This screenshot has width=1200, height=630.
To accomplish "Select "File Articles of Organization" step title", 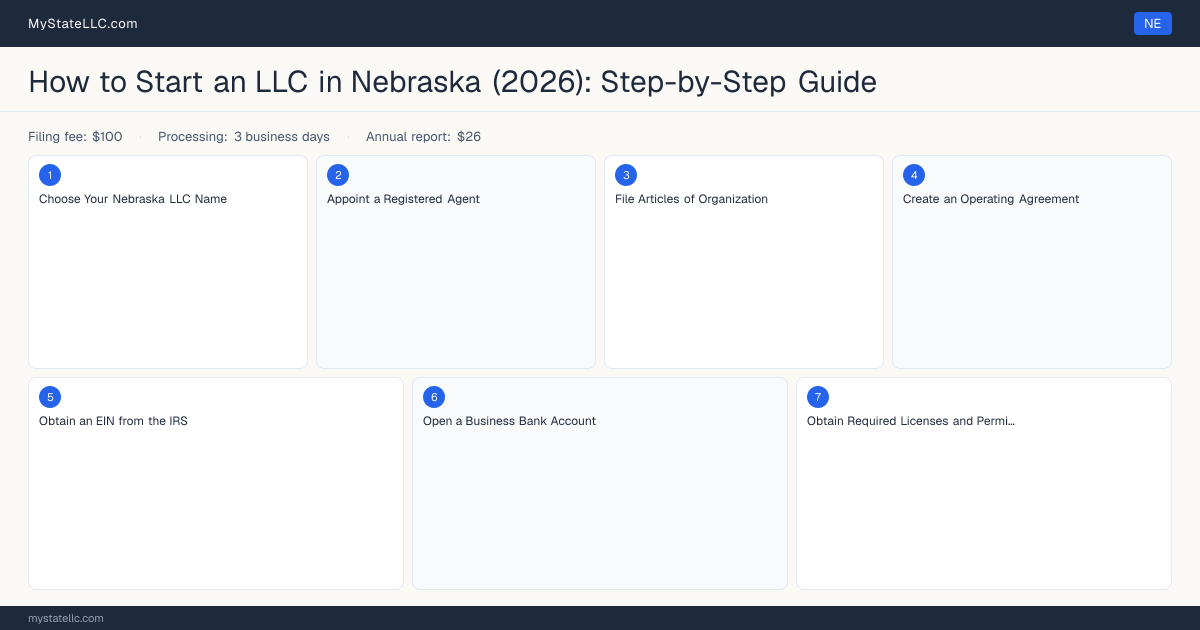I will [691, 199].
